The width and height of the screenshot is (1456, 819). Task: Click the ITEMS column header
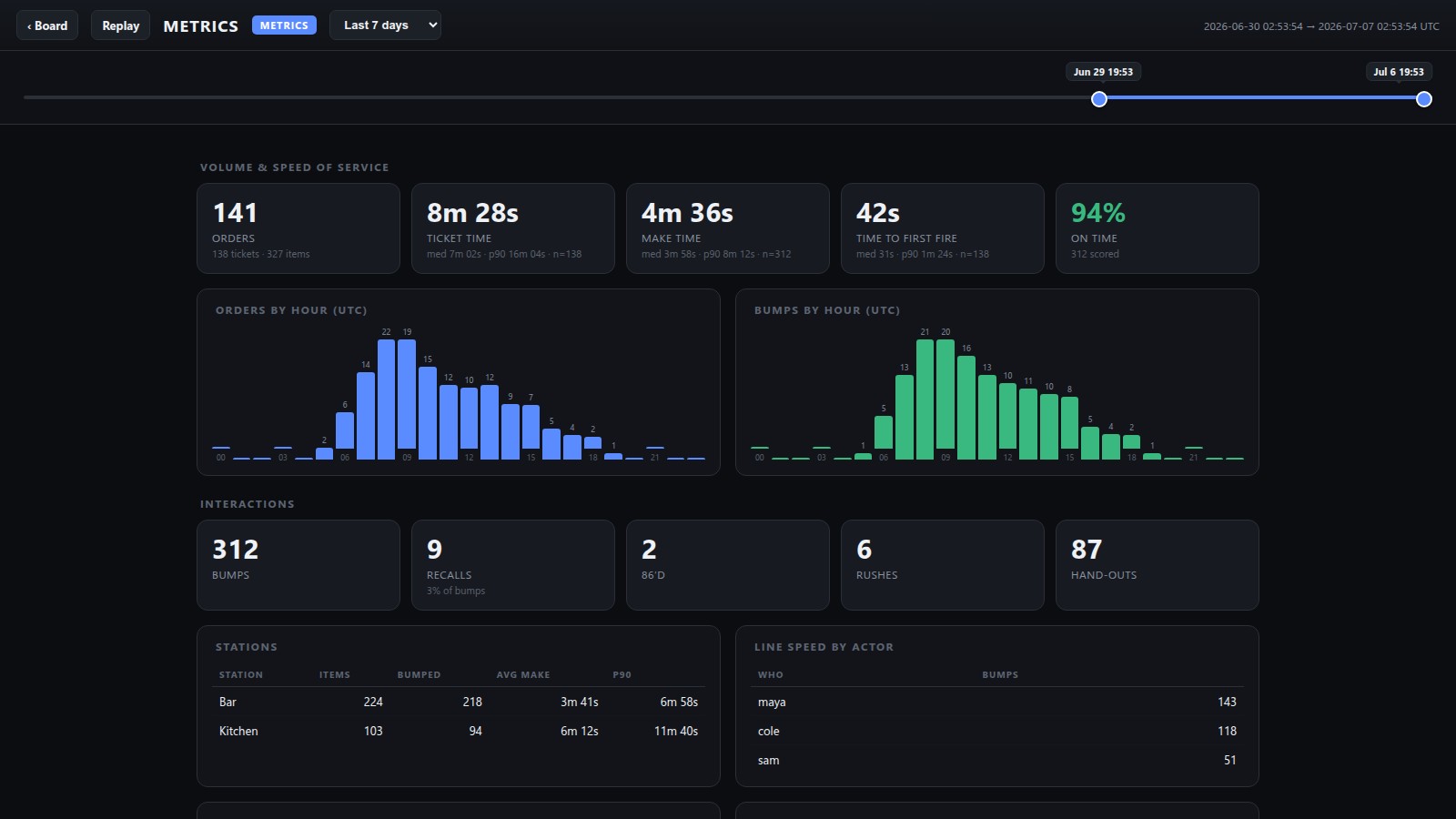tap(335, 674)
